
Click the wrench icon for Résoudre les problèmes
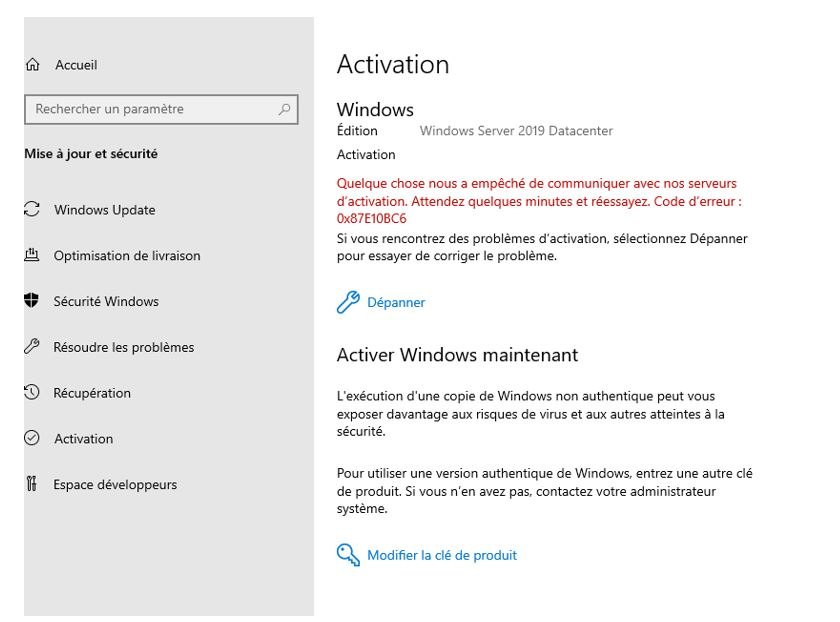click(x=32, y=347)
